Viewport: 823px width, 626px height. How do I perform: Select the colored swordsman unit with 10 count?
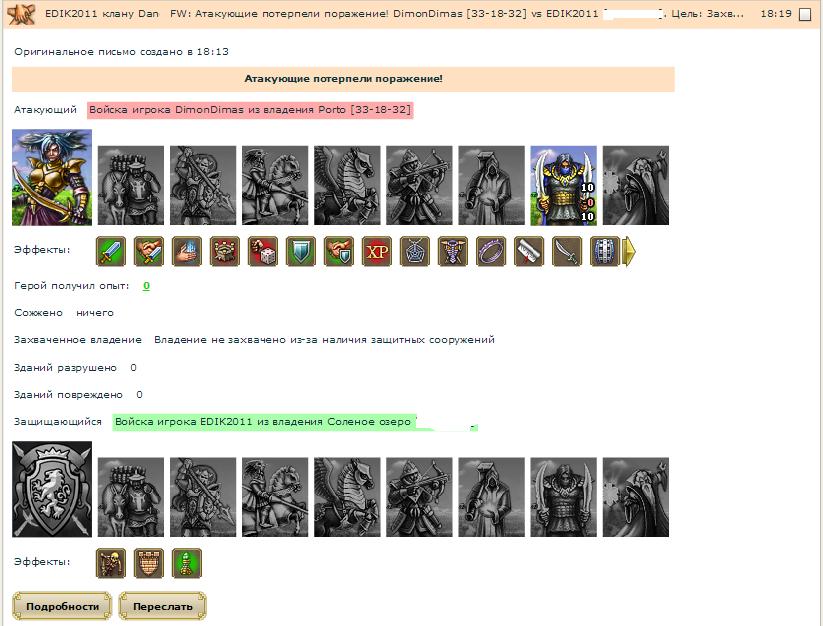pos(563,186)
